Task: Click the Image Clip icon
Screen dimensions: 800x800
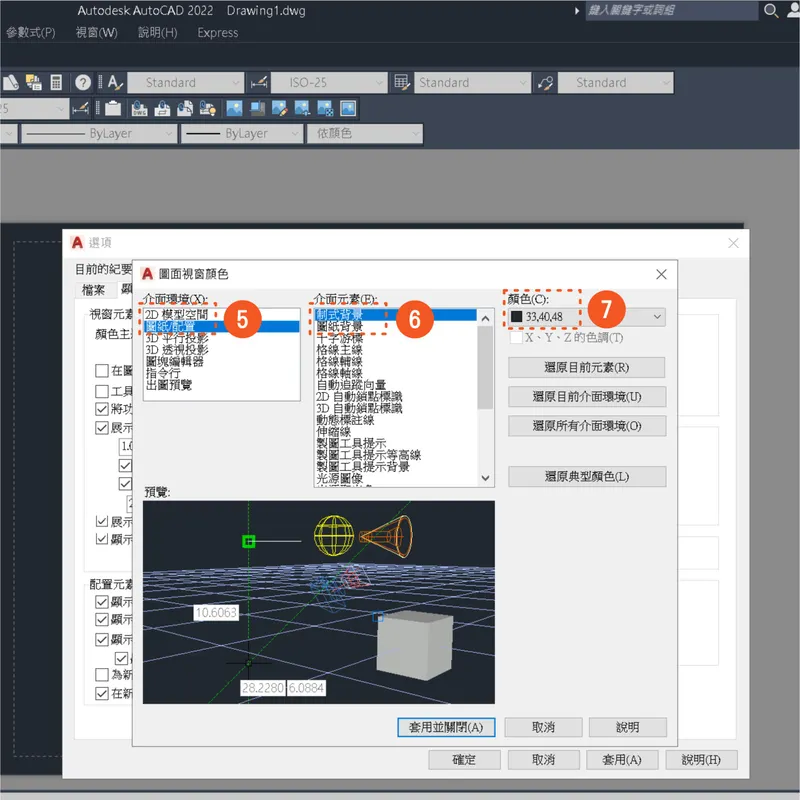Action: click(257, 108)
